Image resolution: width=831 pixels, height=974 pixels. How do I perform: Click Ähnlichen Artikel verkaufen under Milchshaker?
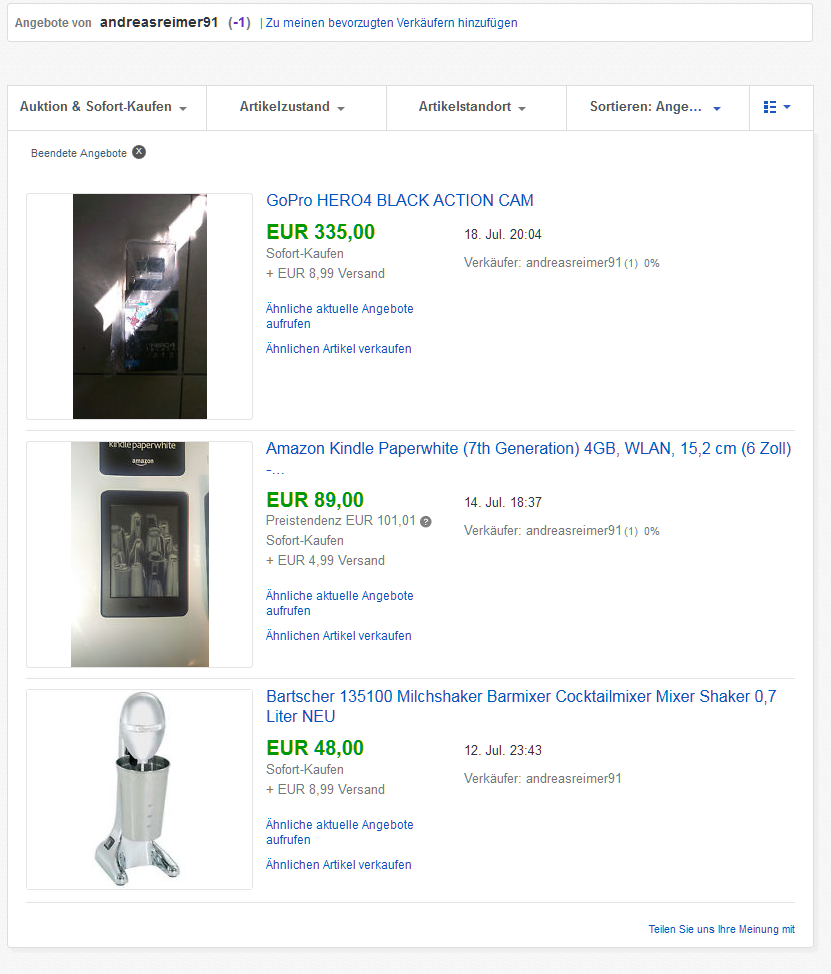(338, 865)
